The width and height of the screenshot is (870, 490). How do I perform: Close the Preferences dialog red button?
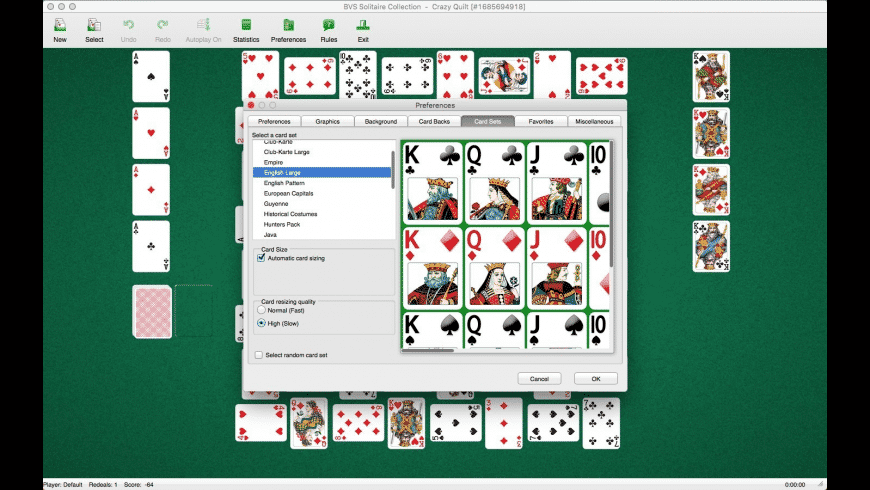click(251, 105)
